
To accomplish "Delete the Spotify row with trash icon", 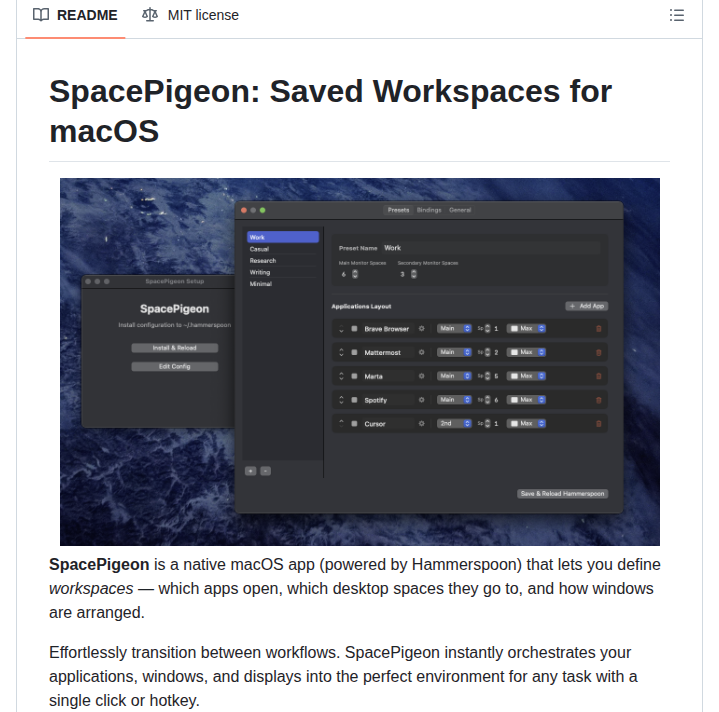I will [598, 400].
